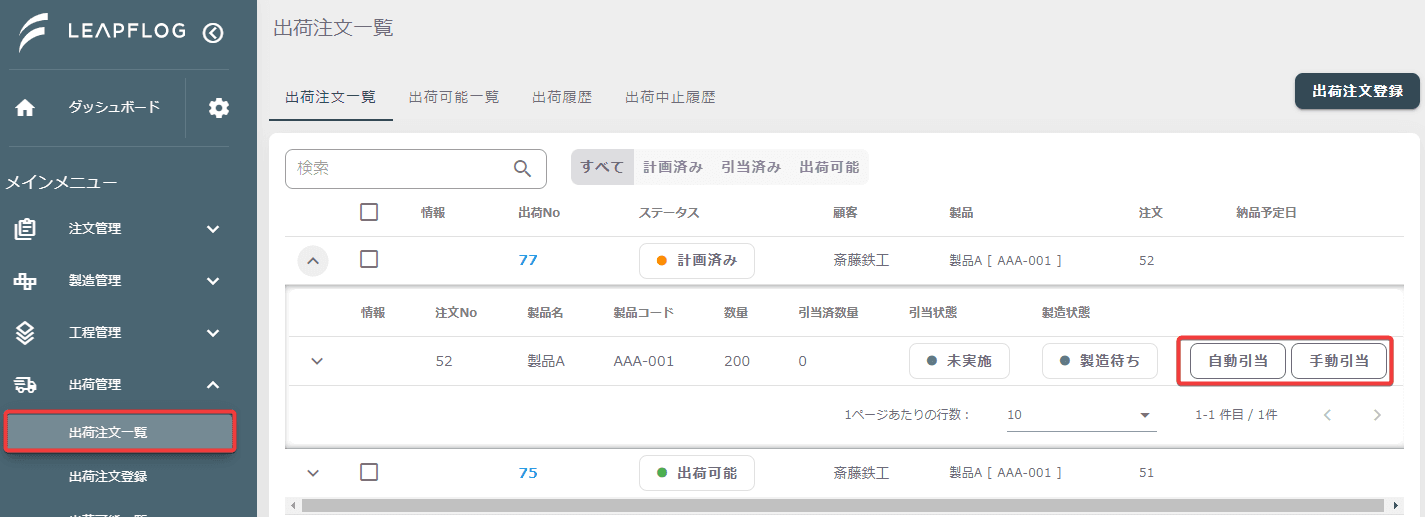Collapse the expanded row for shipment 77
The image size is (1425, 517).
(x=313, y=261)
